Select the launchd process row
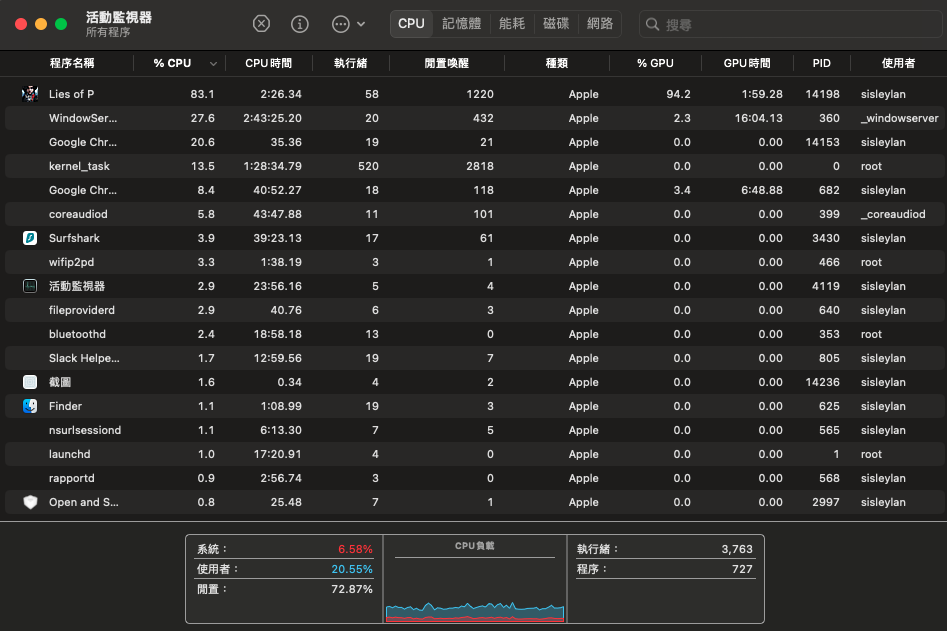 click(x=475, y=454)
